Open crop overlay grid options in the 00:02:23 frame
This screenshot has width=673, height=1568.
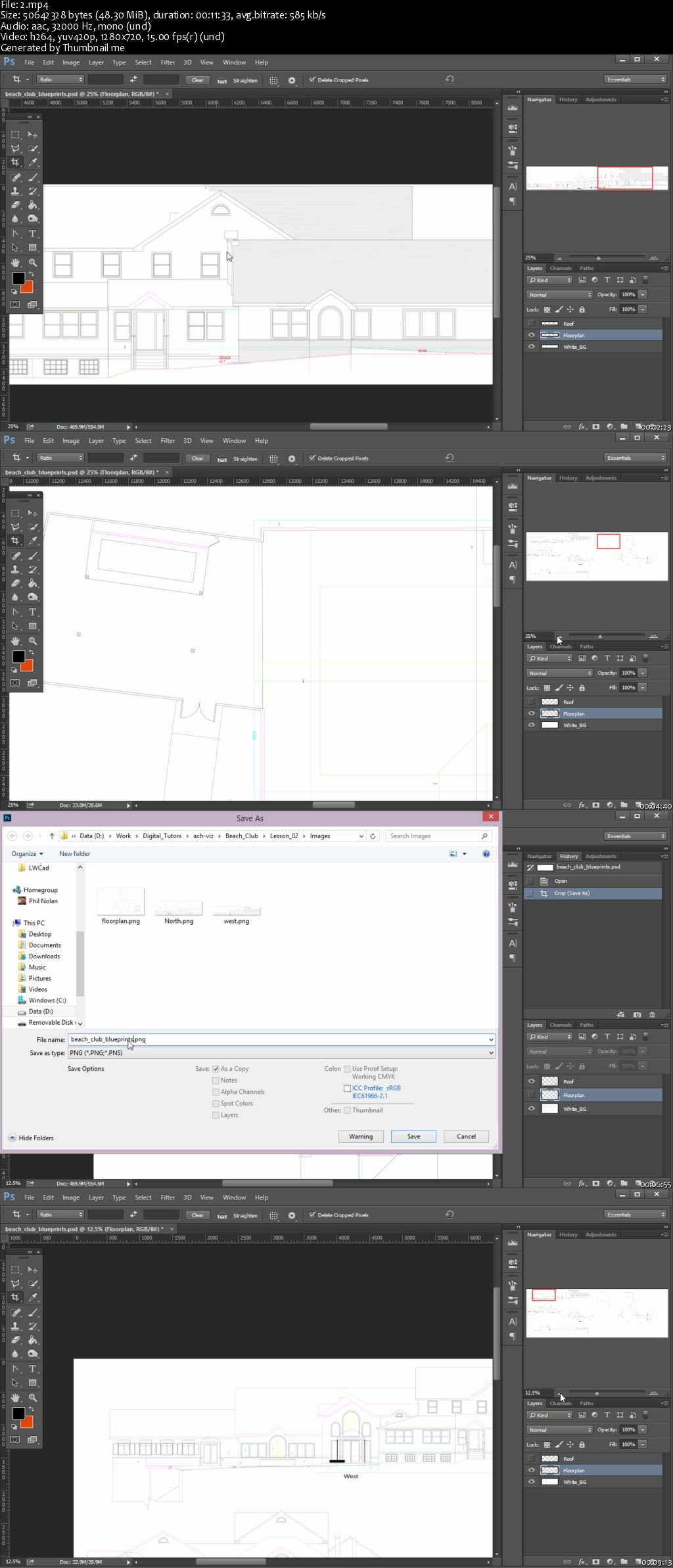click(273, 80)
